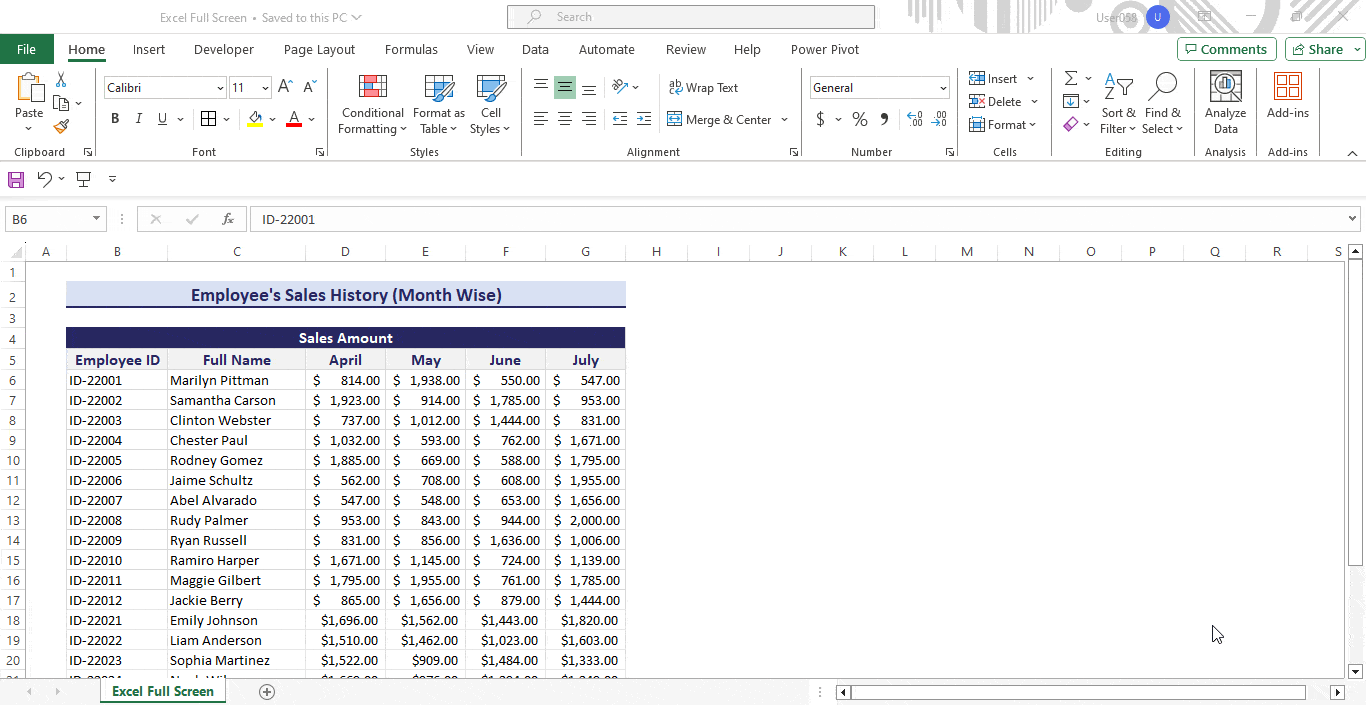Toggle Wrap Text option

pyautogui.click(x=703, y=88)
